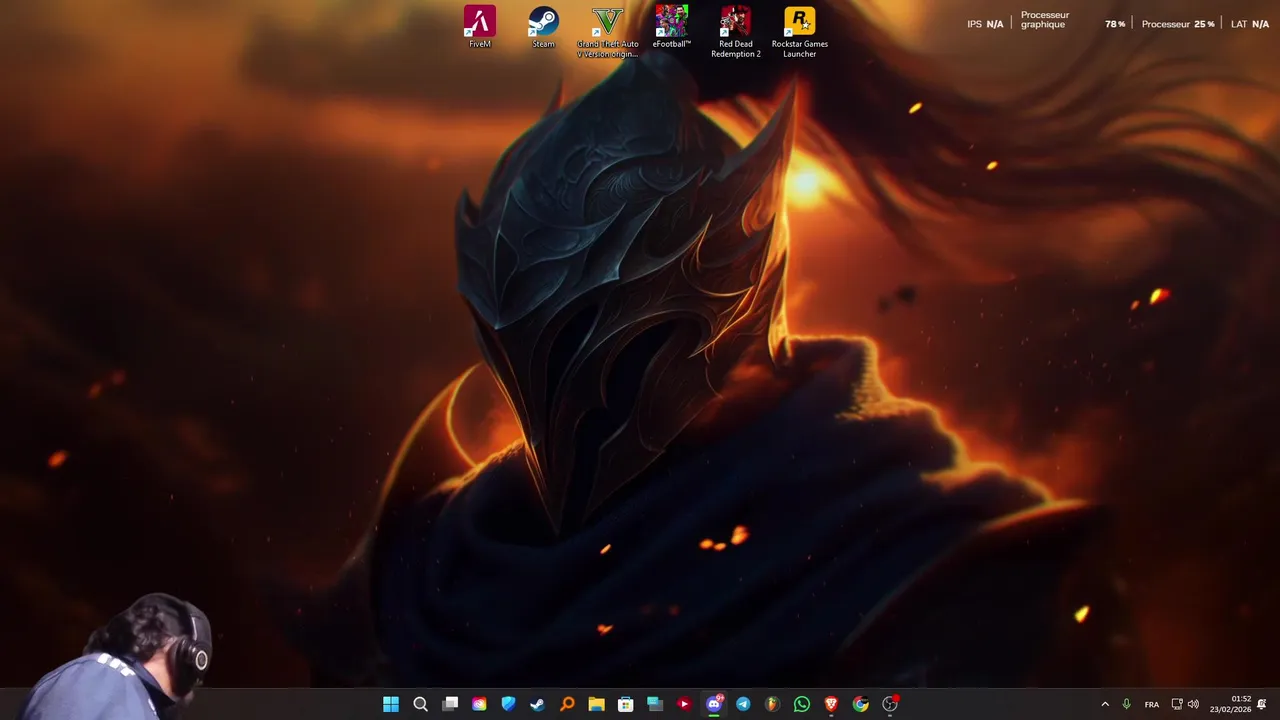This screenshot has width=1280, height=720.
Task: Click the green microphone tray icon
Action: click(x=1127, y=704)
